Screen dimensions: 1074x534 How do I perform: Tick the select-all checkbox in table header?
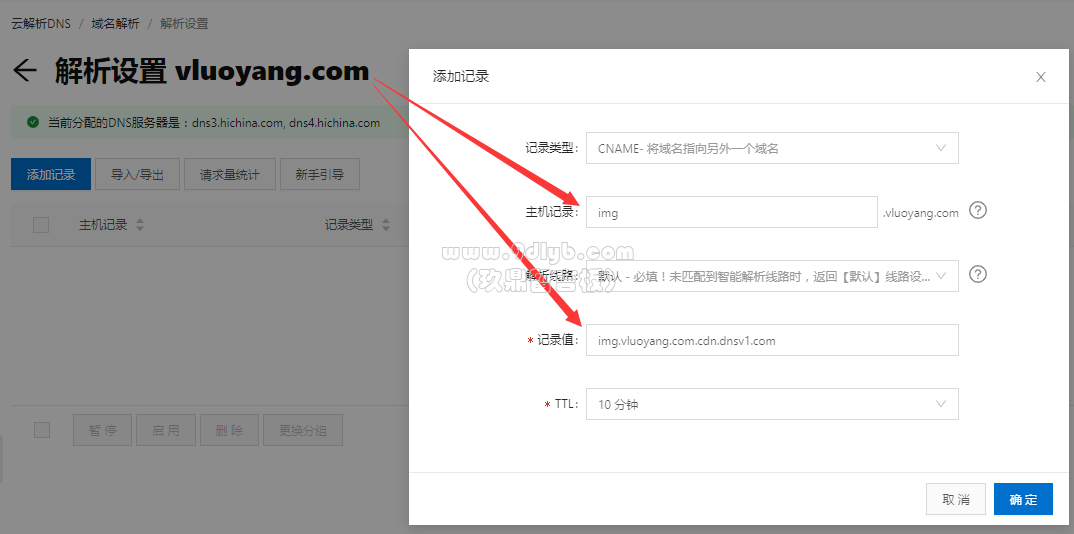click(41, 225)
